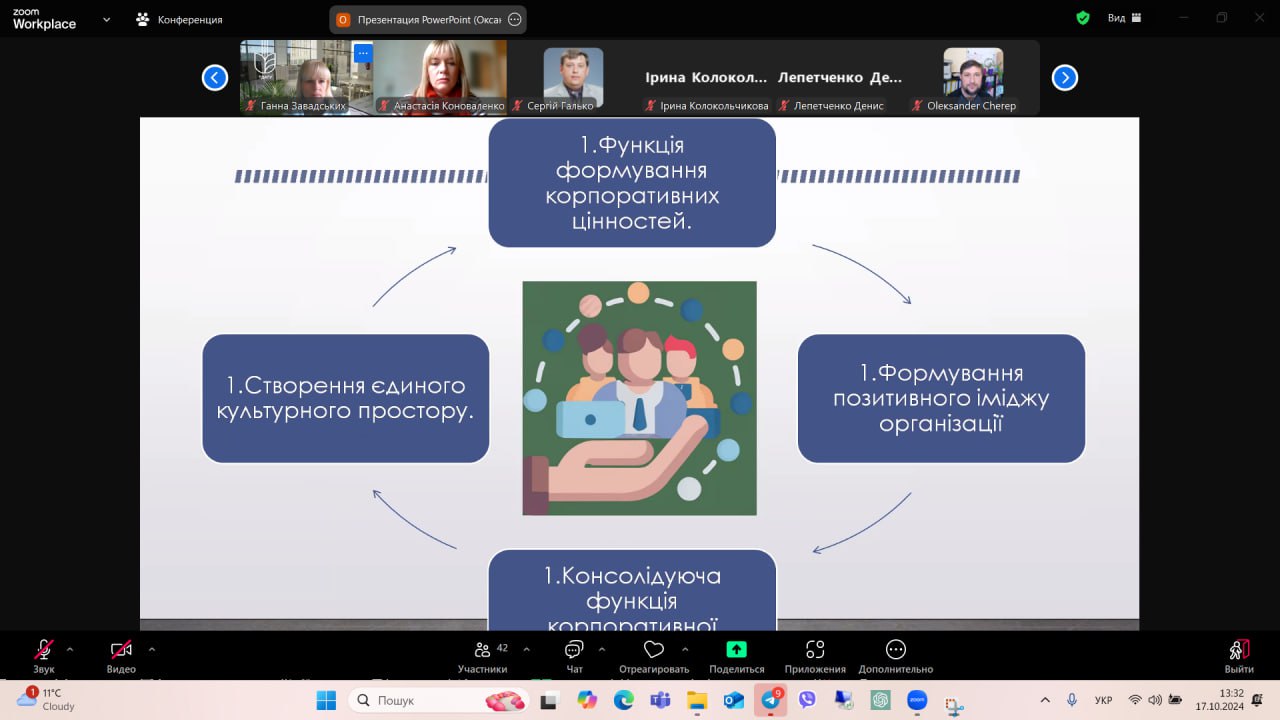Click the slide box "Створення єдиного культурного простору"
1280x720 pixels.
tap(346, 398)
